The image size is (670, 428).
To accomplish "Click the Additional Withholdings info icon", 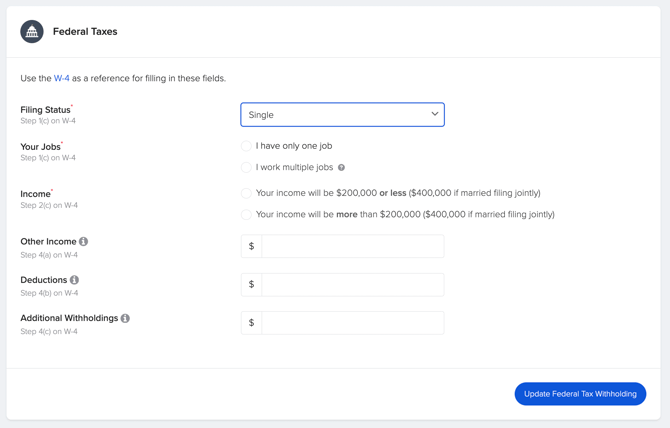I will 125,318.
